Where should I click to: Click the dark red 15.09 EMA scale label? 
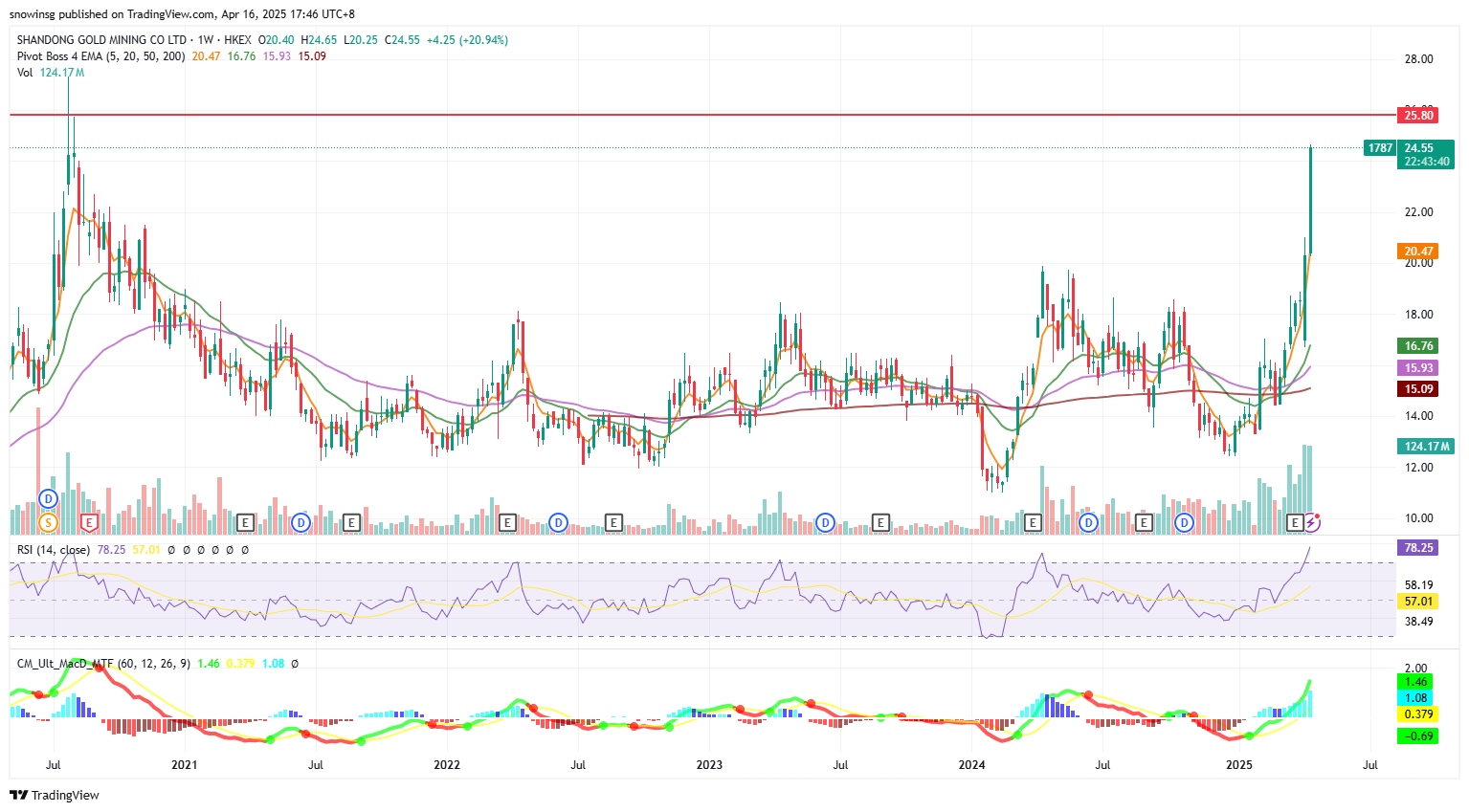click(x=1418, y=389)
